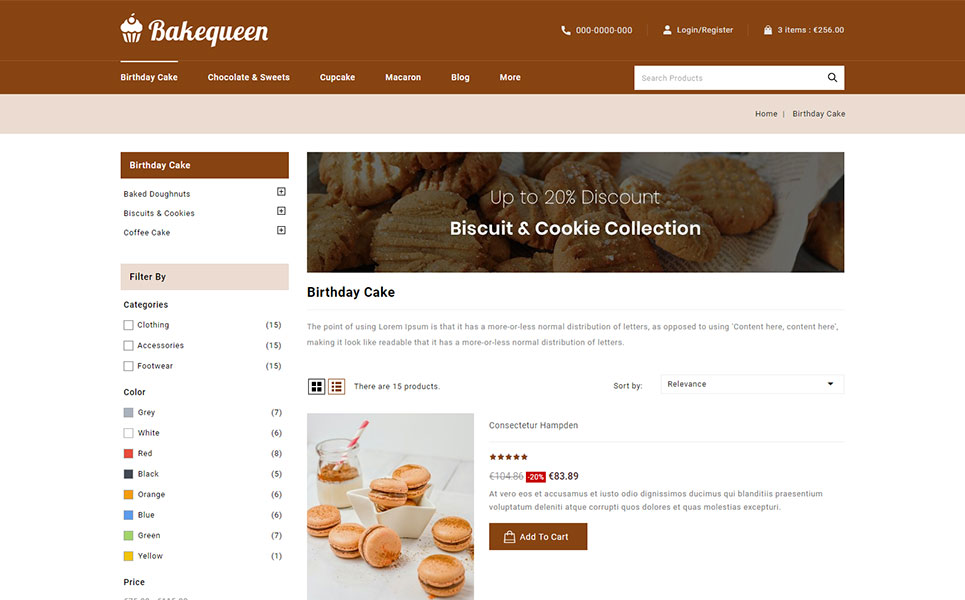Click the five-star product rating
The height and width of the screenshot is (600, 965).
point(508,457)
